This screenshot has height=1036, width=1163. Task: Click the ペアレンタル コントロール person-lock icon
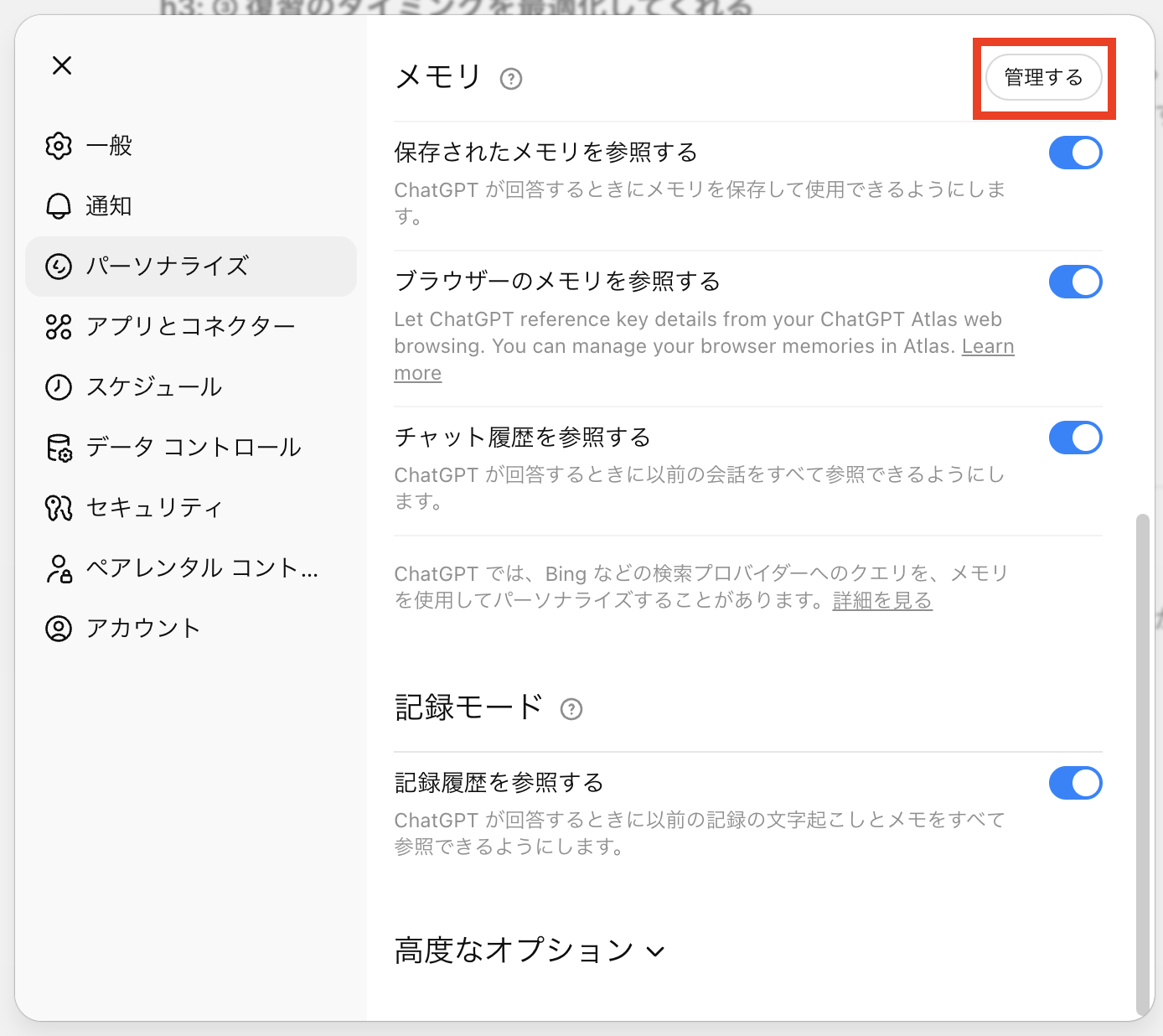point(59,568)
